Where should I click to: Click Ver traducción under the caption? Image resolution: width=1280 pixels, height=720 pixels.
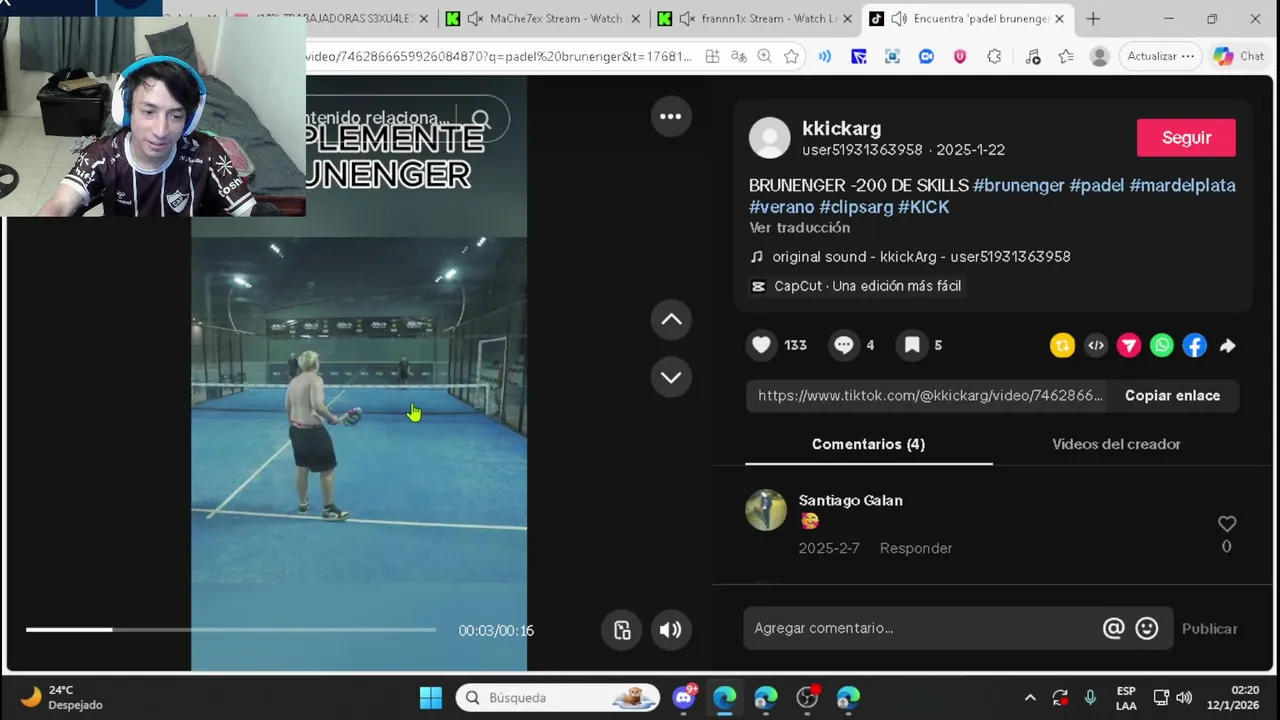[799, 228]
